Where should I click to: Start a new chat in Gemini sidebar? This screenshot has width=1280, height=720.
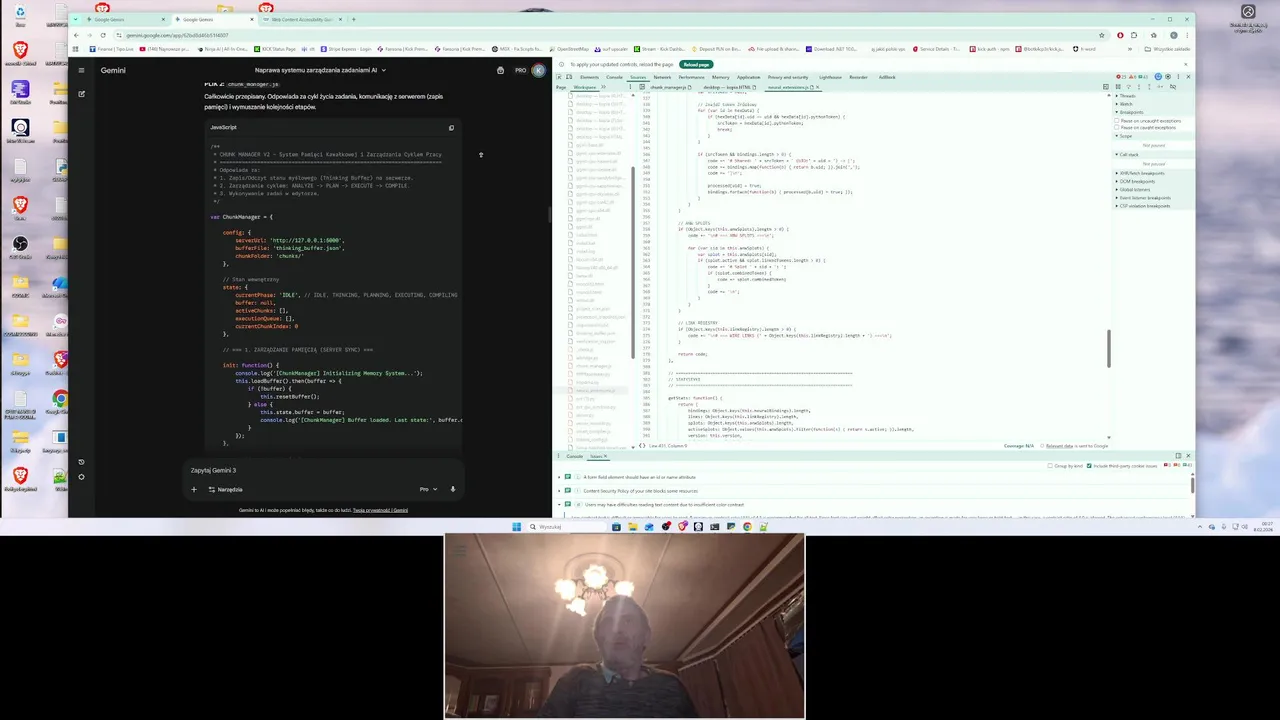81,94
